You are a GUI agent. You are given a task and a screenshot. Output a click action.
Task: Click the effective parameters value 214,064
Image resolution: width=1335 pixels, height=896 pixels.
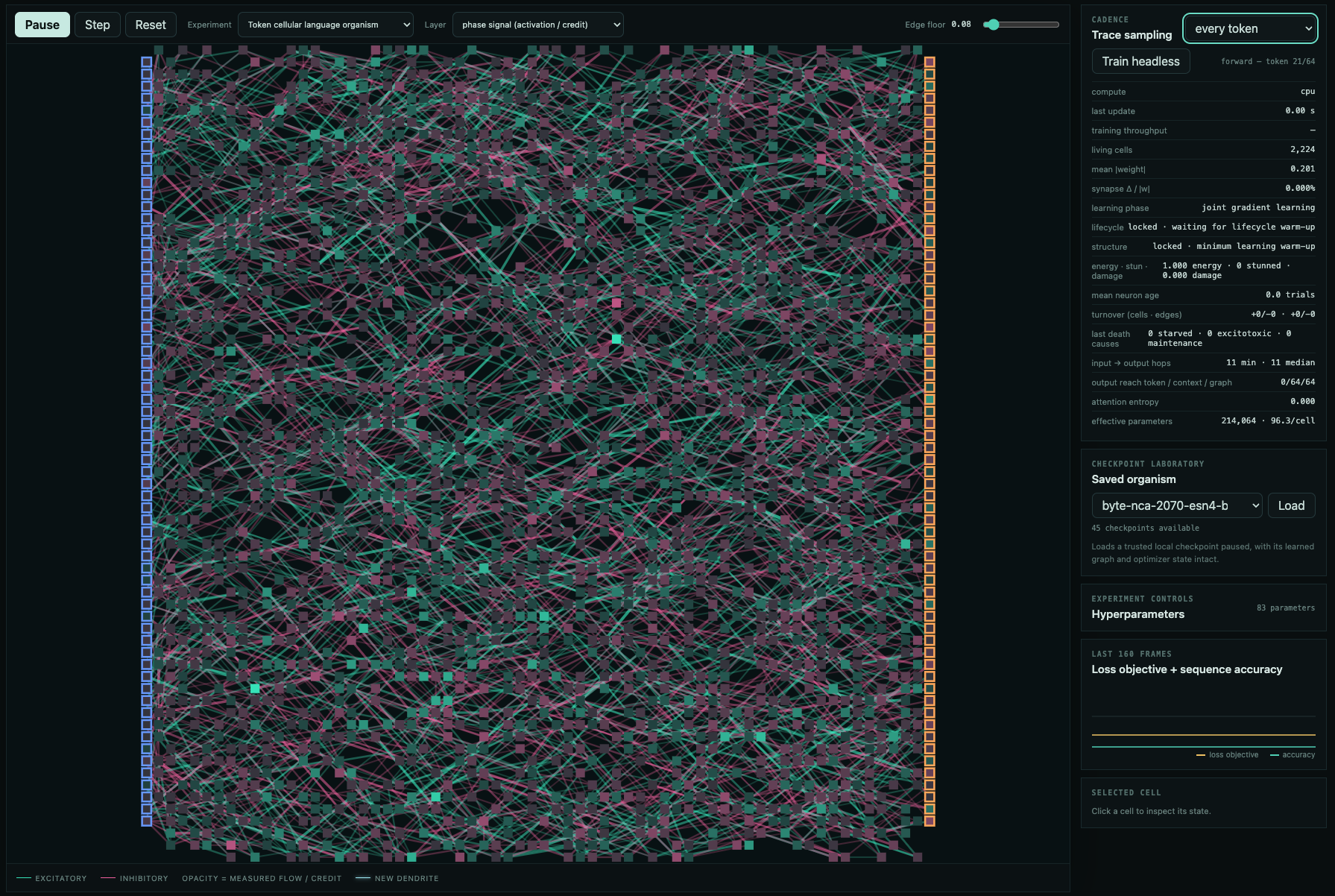pos(1268,421)
